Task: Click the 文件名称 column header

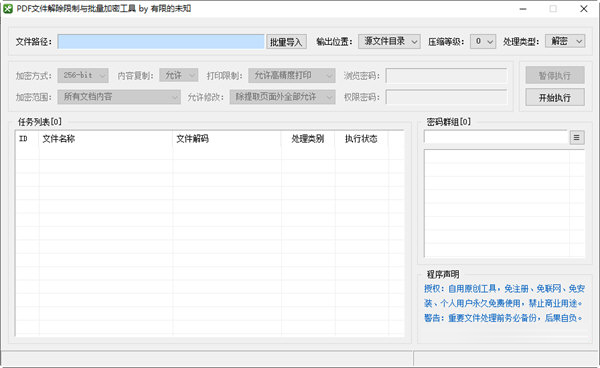Action: 106,139
